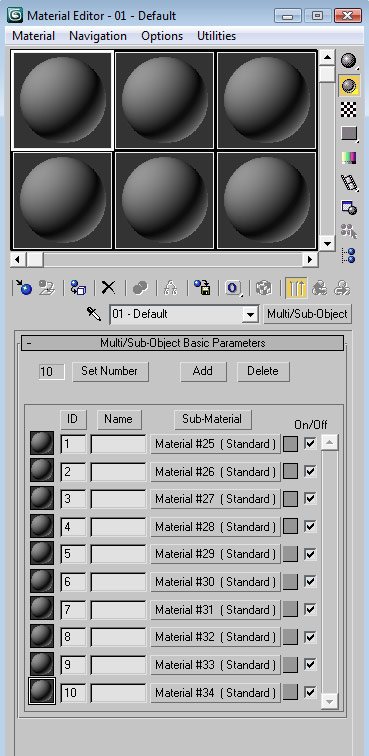369x756 pixels.
Task: Click the Name field for ID 3
Action: [x=118, y=499]
